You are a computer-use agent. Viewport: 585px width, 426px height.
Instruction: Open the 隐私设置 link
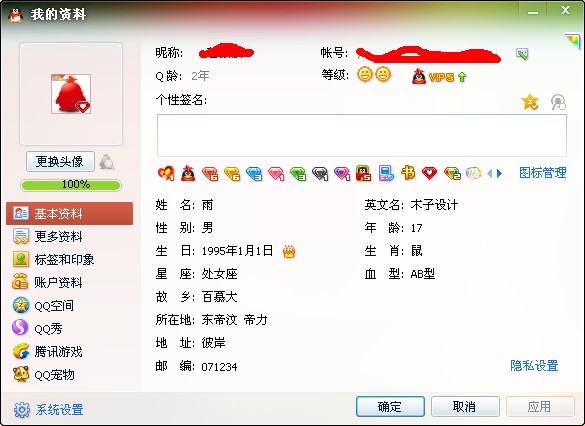[534, 366]
